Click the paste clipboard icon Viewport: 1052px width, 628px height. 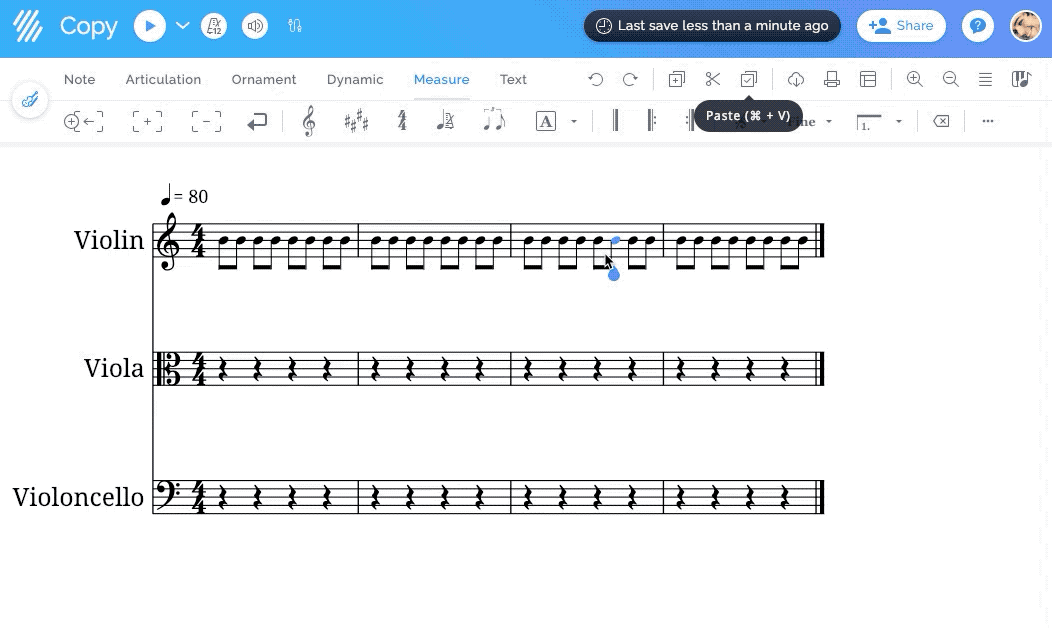tap(749, 79)
